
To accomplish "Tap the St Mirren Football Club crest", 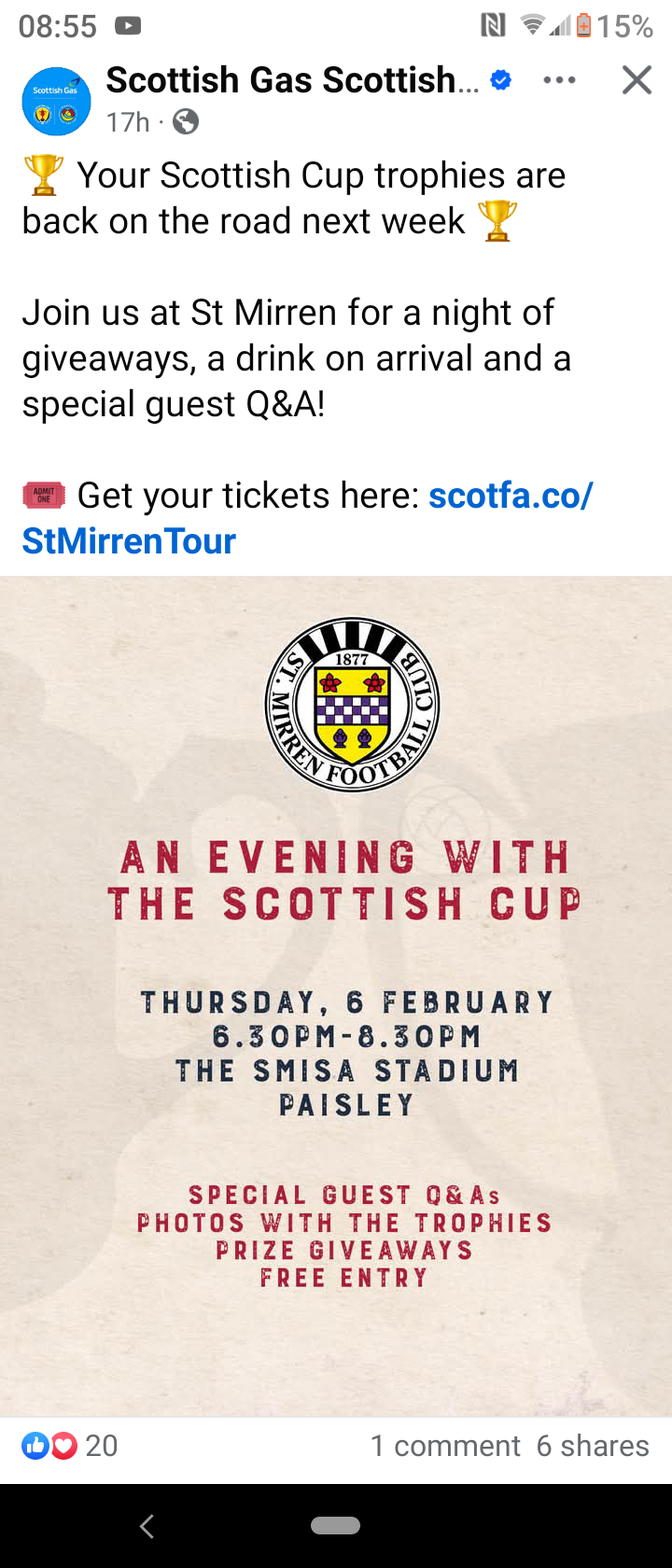I will (352, 705).
